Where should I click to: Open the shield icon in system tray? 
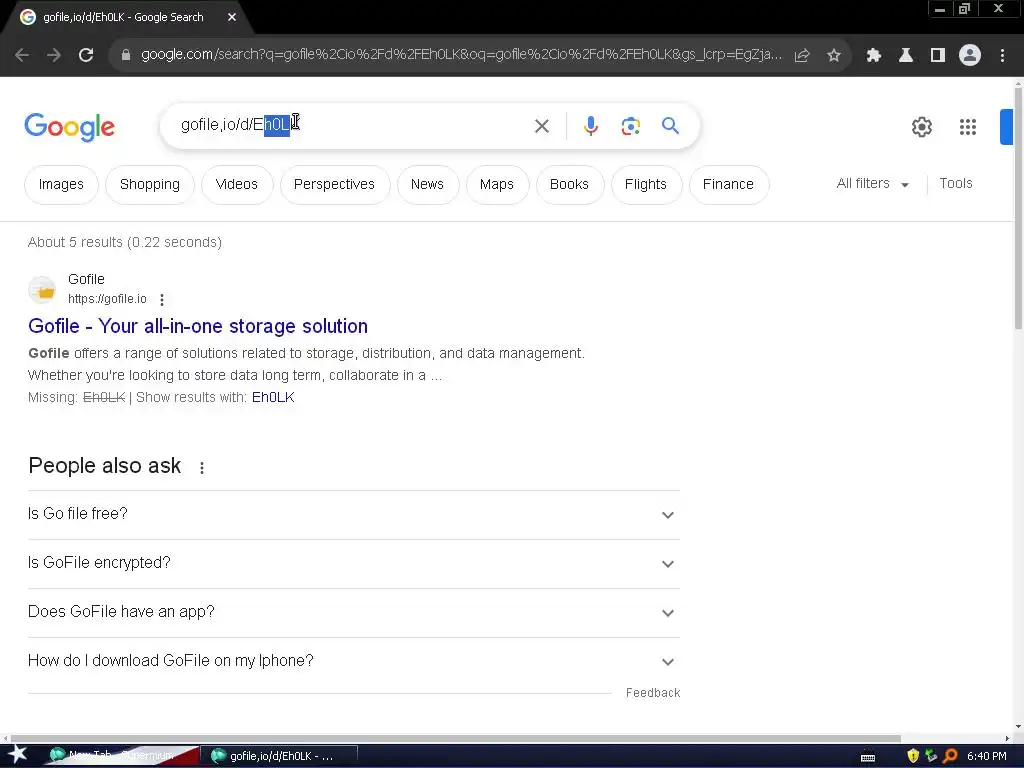pos(913,756)
